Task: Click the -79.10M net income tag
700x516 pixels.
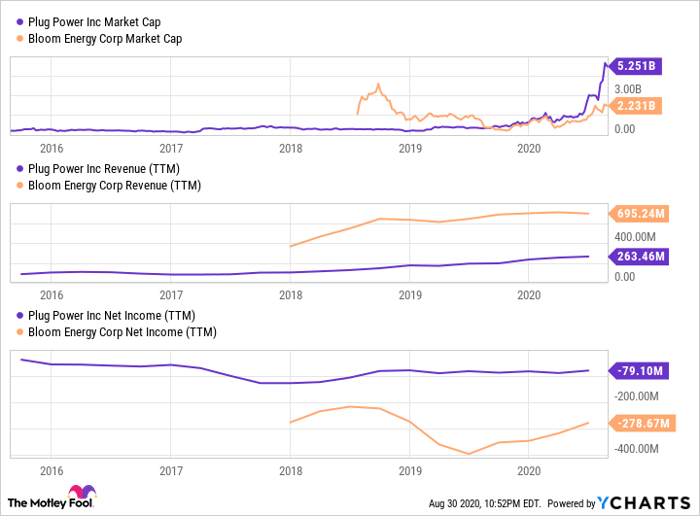Action: coord(638,370)
